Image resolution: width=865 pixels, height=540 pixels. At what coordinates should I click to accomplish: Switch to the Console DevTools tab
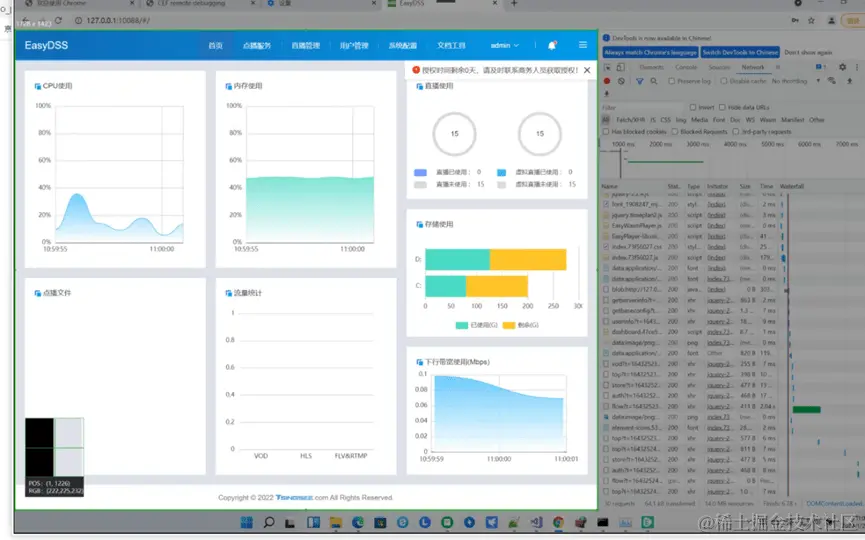click(686, 67)
